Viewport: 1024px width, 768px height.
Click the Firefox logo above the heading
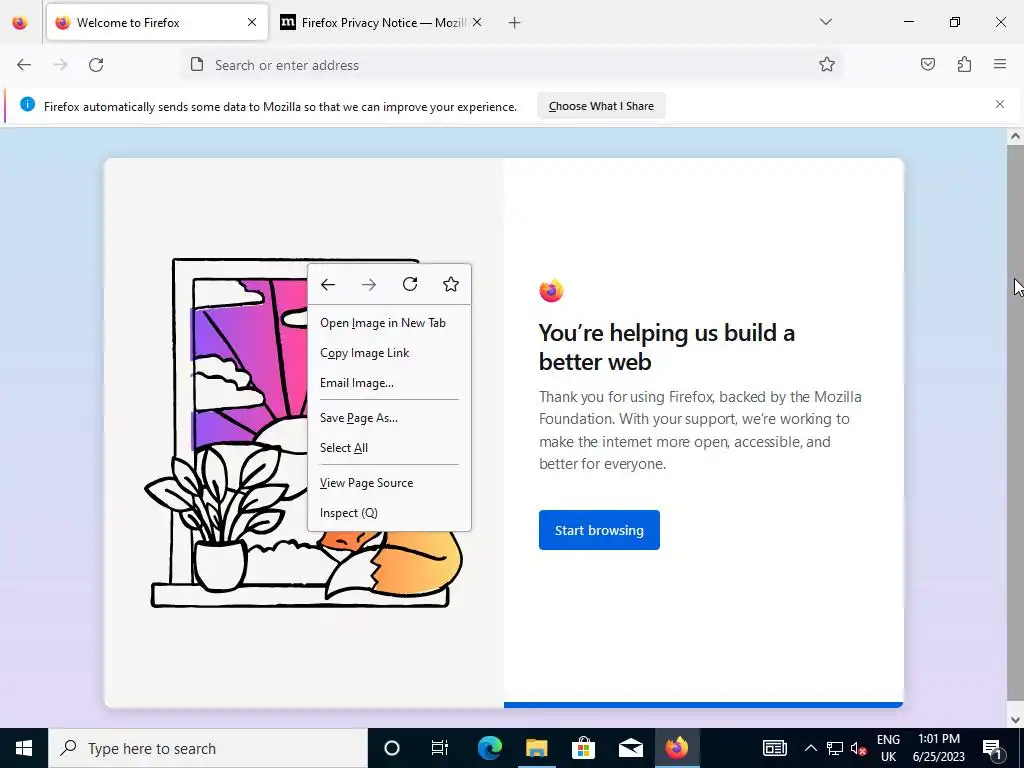(x=551, y=291)
